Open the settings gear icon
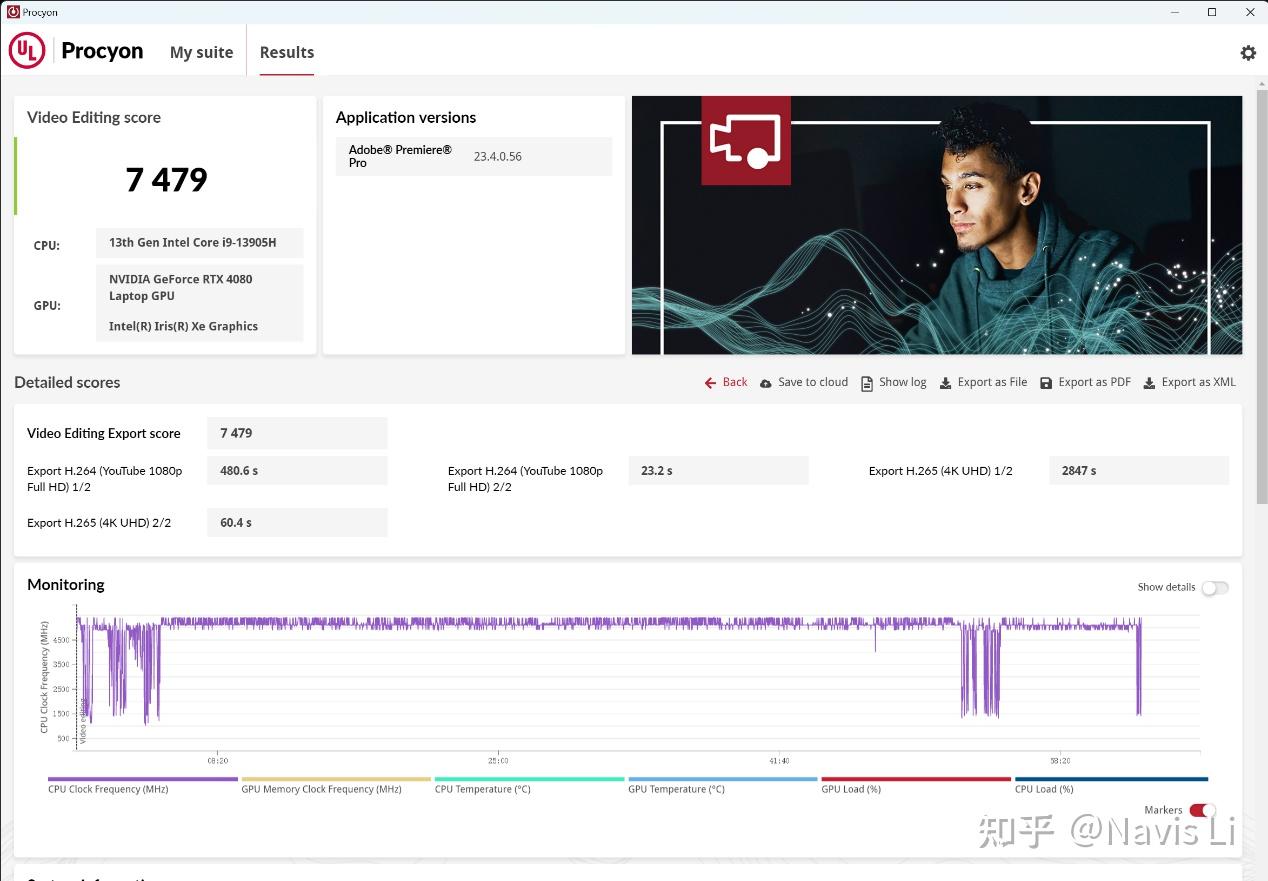Viewport: 1268px width, 881px height. pyautogui.click(x=1248, y=53)
